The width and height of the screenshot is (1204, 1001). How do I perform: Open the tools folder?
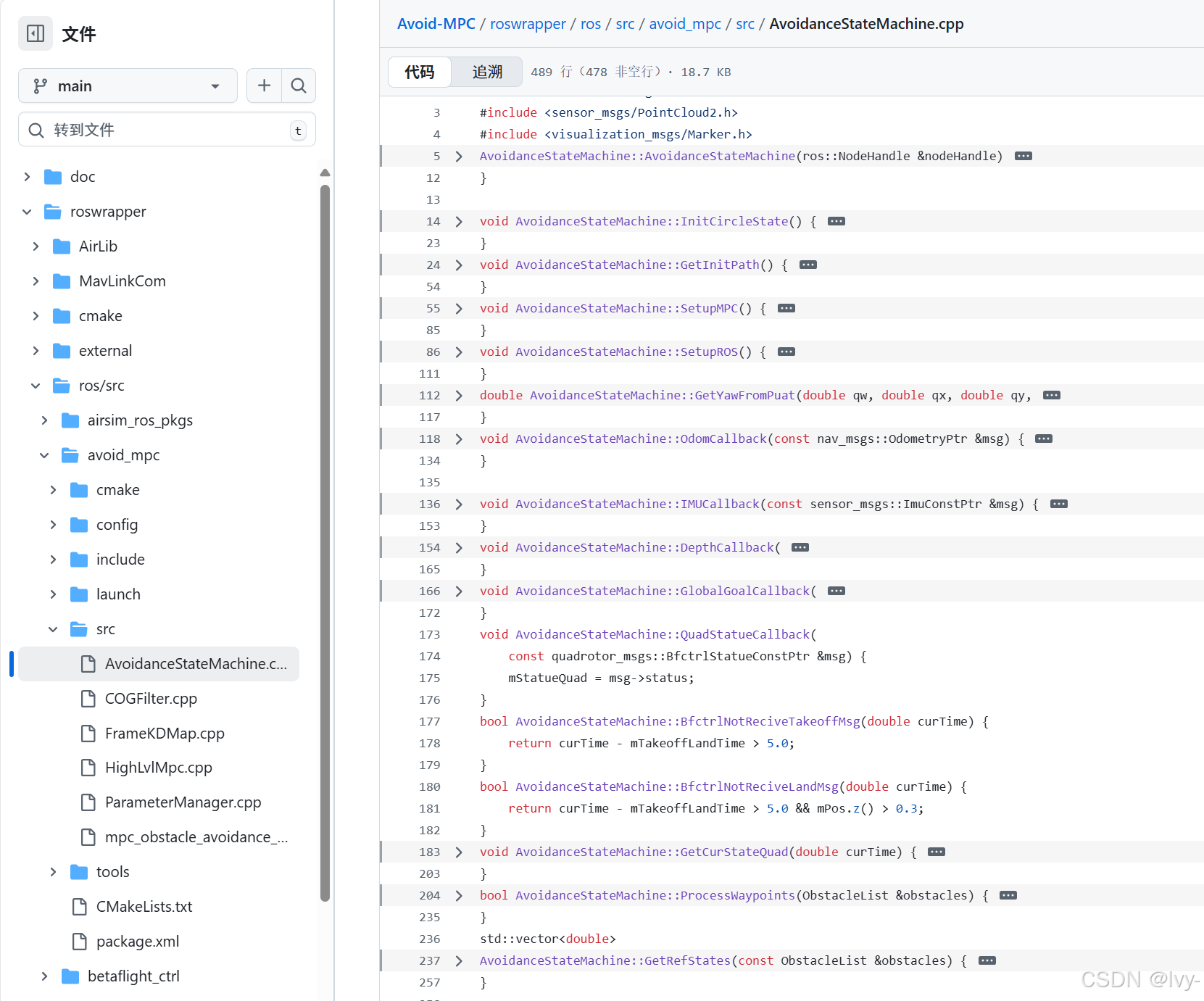[112, 872]
